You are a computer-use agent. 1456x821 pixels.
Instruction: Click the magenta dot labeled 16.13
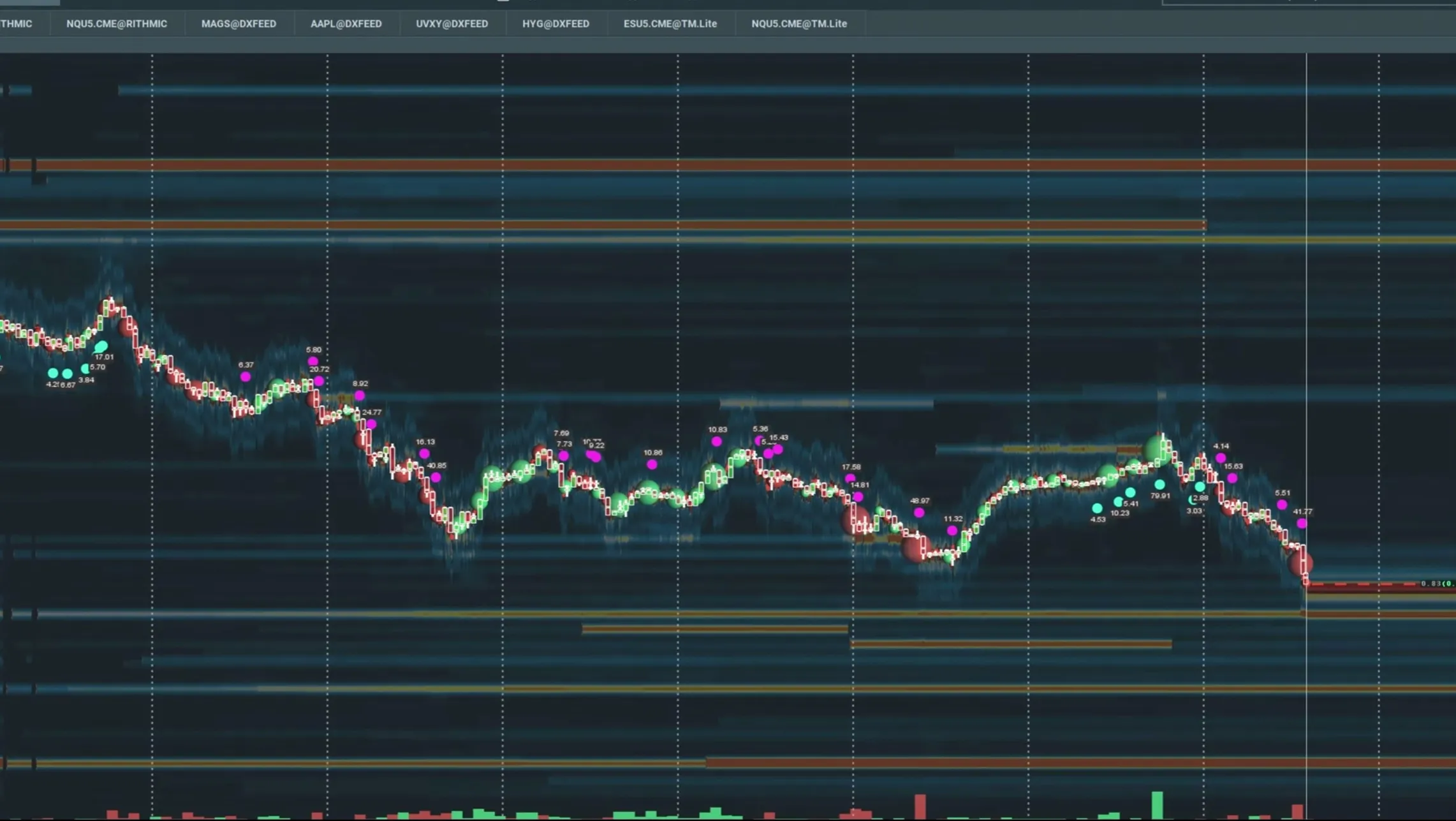pyautogui.click(x=425, y=454)
